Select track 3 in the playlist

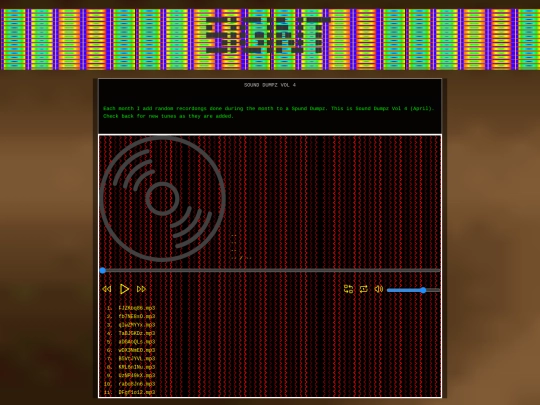pos(137,325)
